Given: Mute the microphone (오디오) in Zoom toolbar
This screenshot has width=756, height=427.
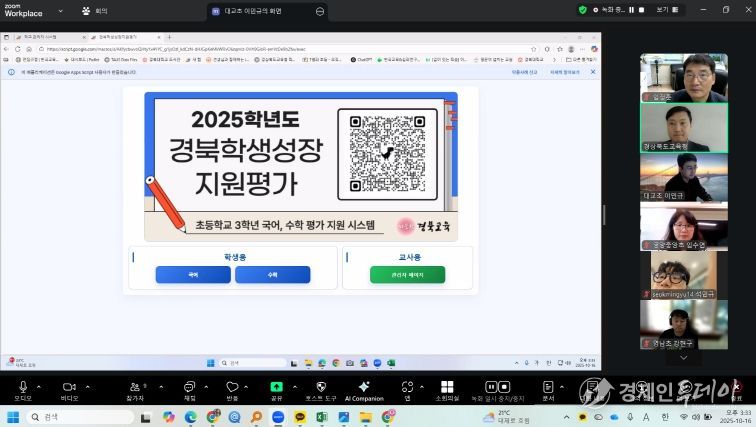Looking at the screenshot, I should pos(22,387).
